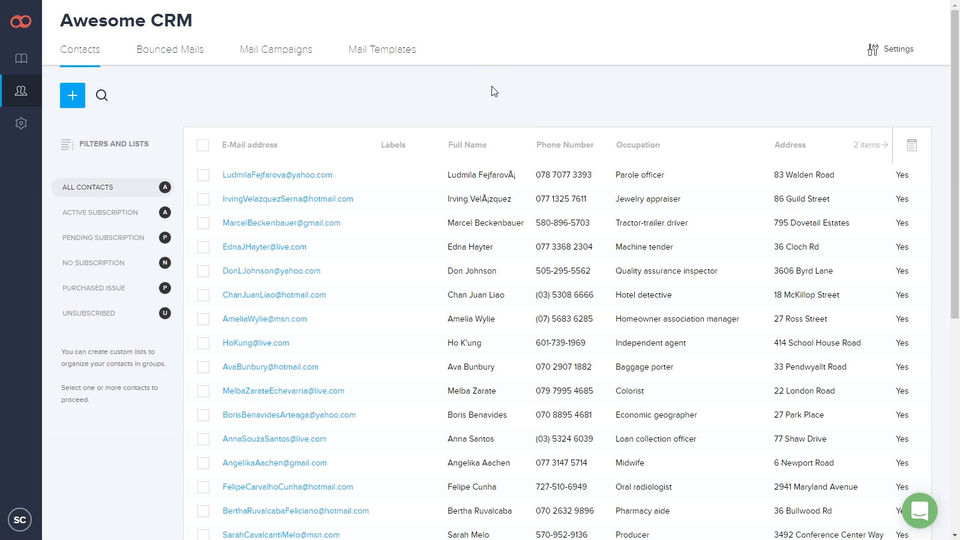
Task: Filter by Active Subscription
Action: pos(100,212)
